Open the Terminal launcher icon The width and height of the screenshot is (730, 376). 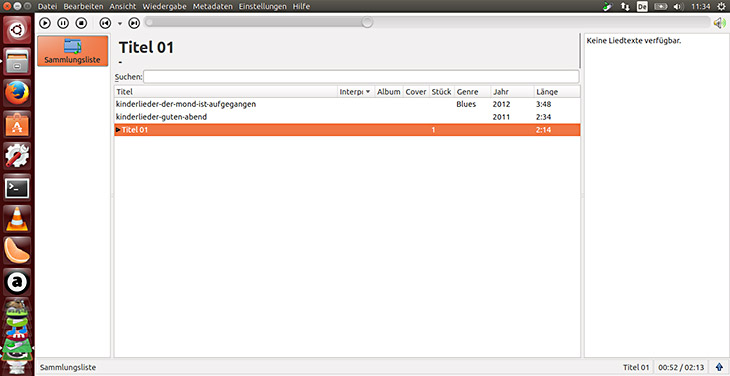[x=17, y=188]
